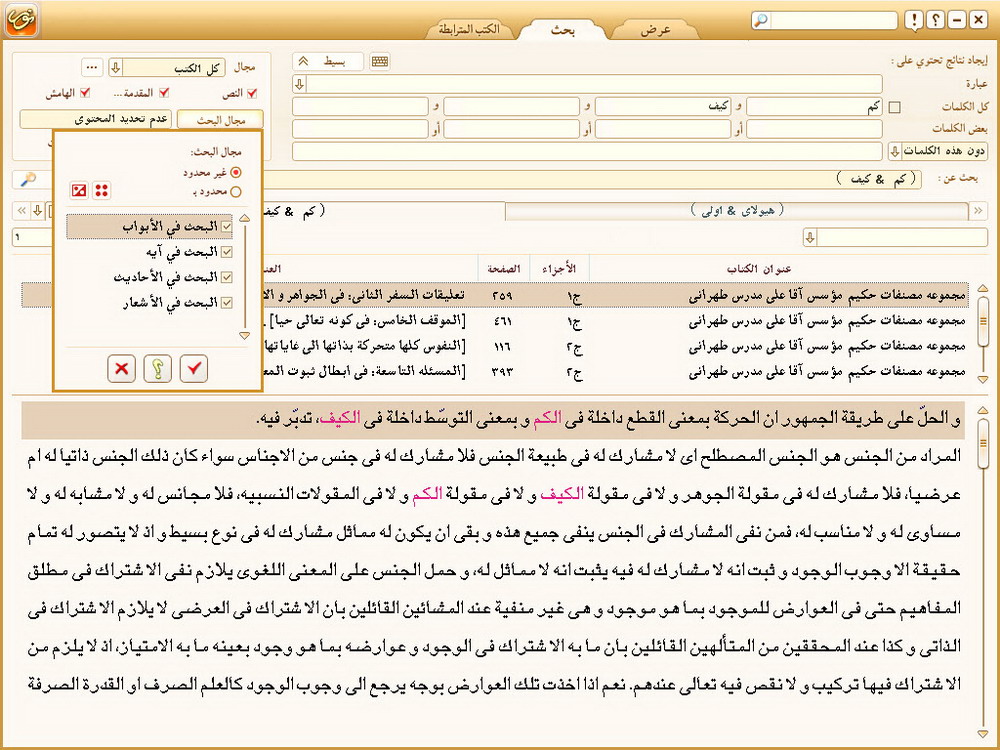This screenshot has width=1000, height=750.
Task: Collapse the 'بسيط' search mode expander
Action: [x=303, y=62]
